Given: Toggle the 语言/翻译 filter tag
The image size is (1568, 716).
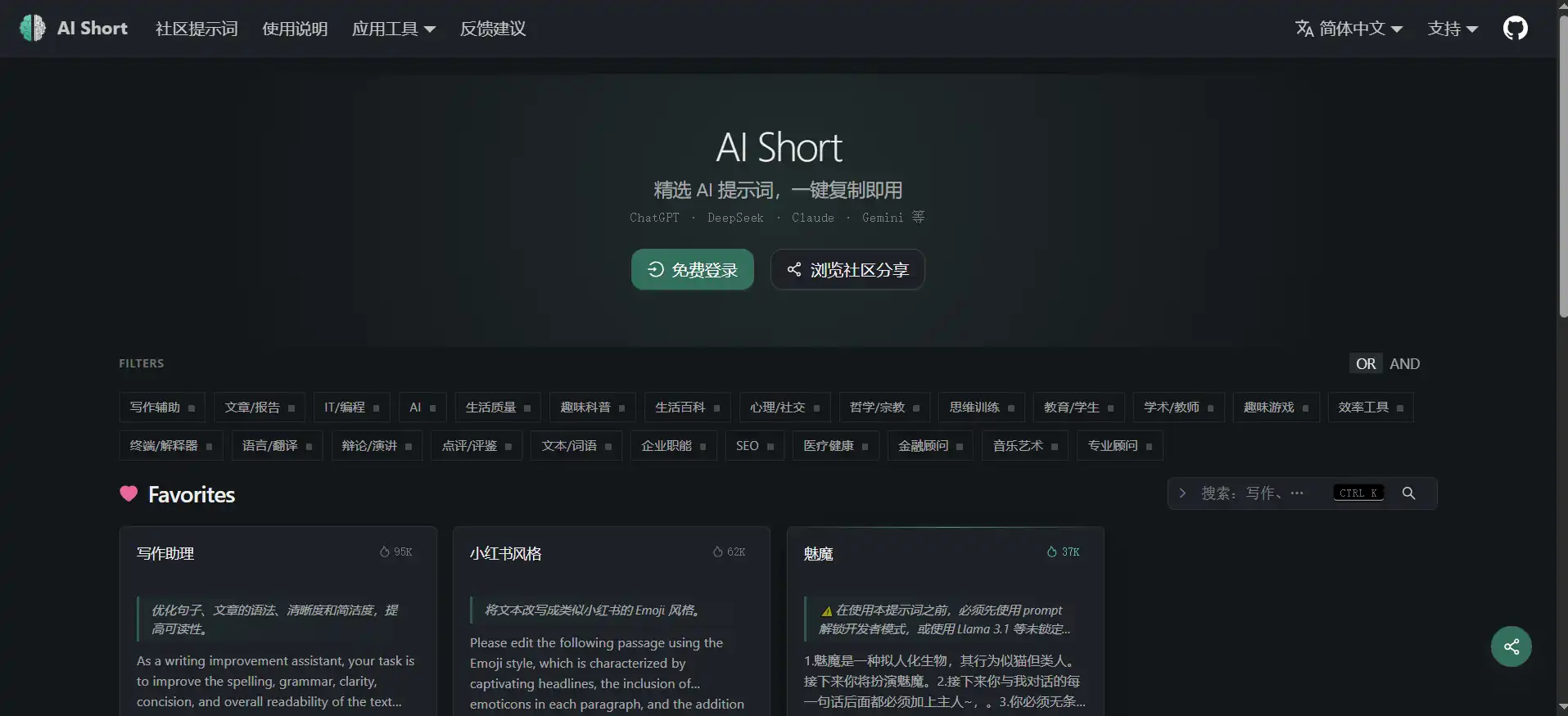Looking at the screenshot, I should coord(277,445).
